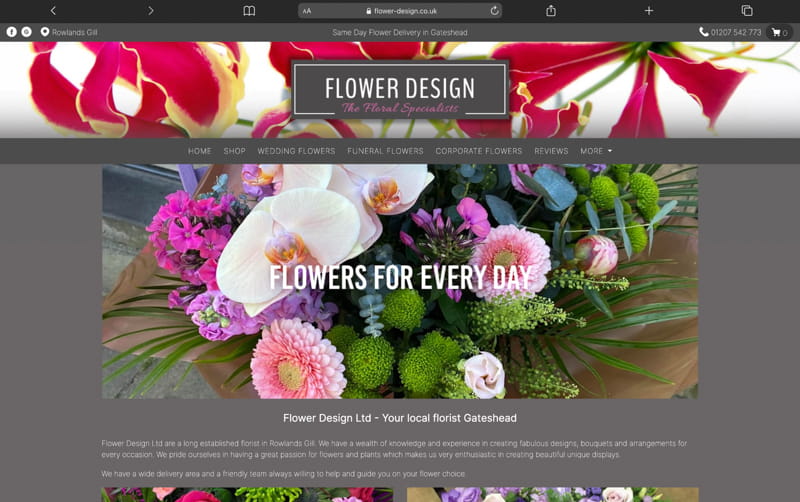Click the Flowers For Every Day hero image

[x=400, y=281]
